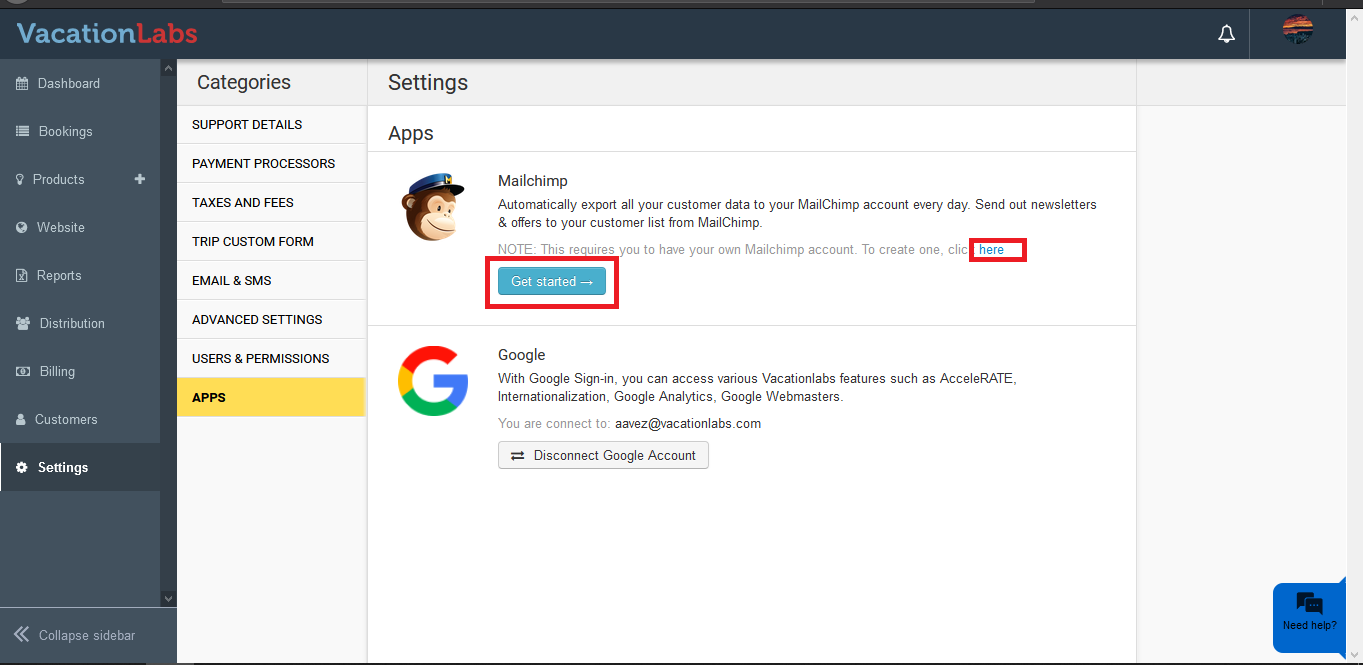Click the Products lightbulb icon
The image size is (1363, 665).
[x=20, y=179]
